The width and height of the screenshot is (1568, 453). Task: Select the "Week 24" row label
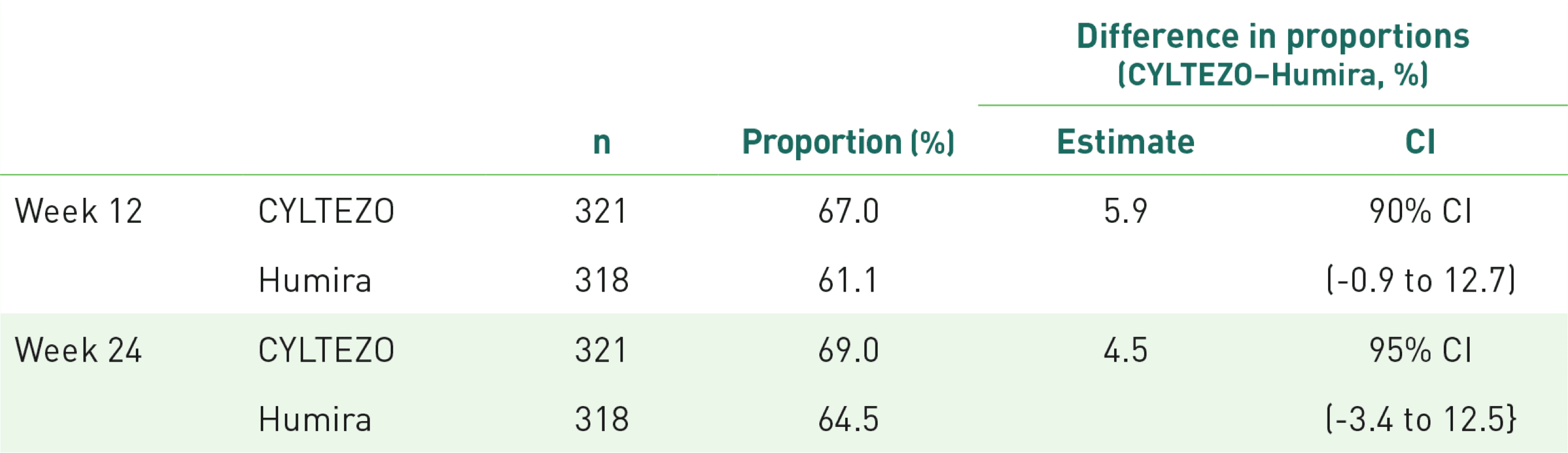click(x=79, y=350)
